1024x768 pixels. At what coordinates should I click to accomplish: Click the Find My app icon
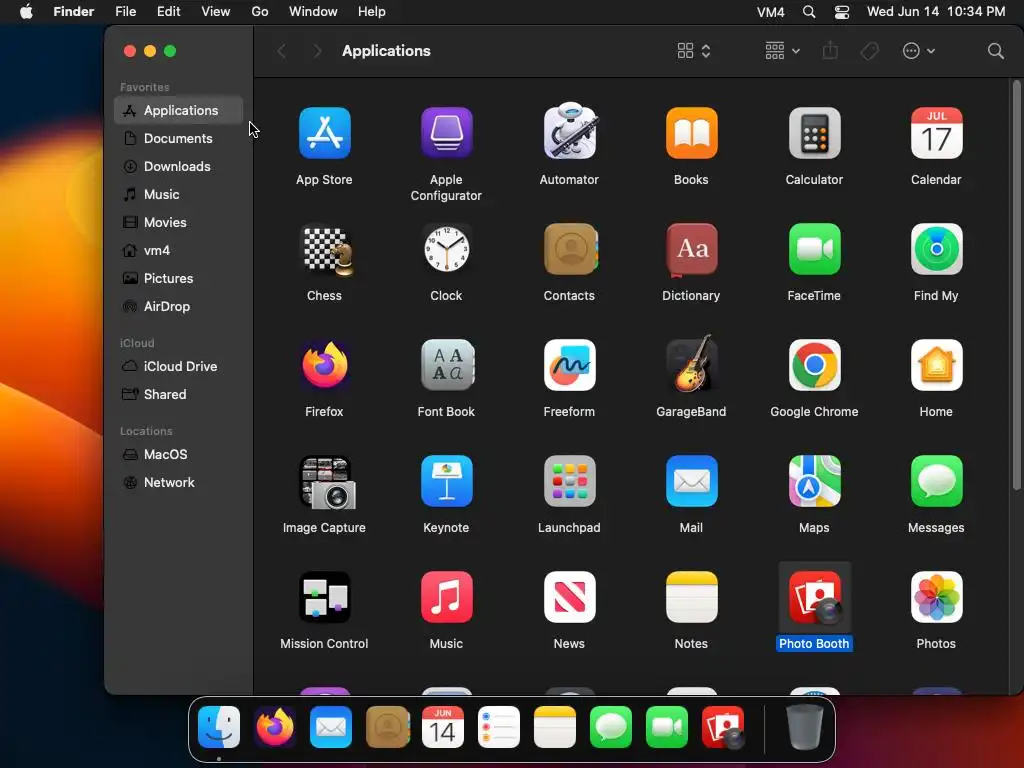coord(936,249)
